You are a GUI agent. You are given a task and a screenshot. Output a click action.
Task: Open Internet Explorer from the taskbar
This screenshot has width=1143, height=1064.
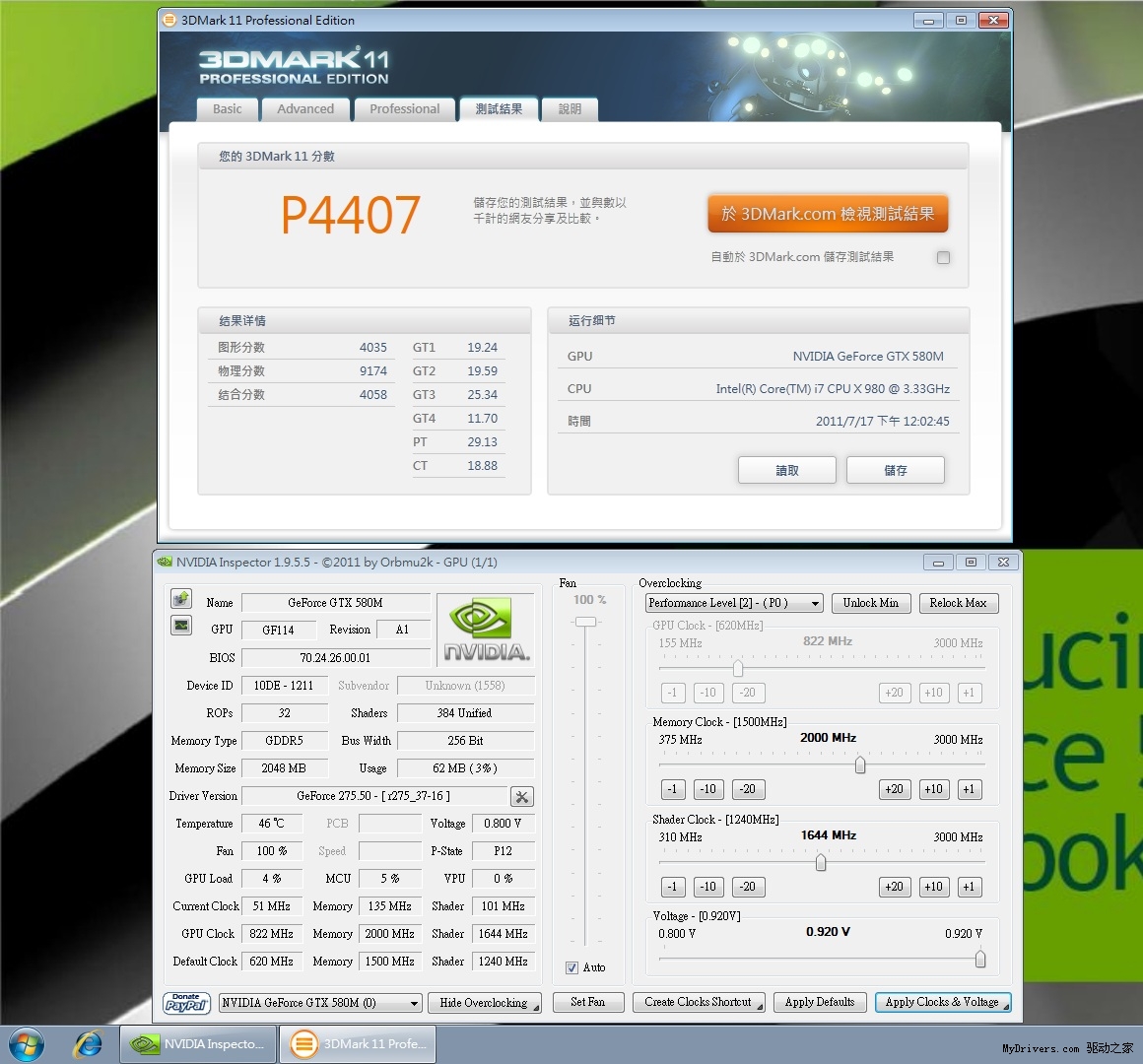[89, 1044]
